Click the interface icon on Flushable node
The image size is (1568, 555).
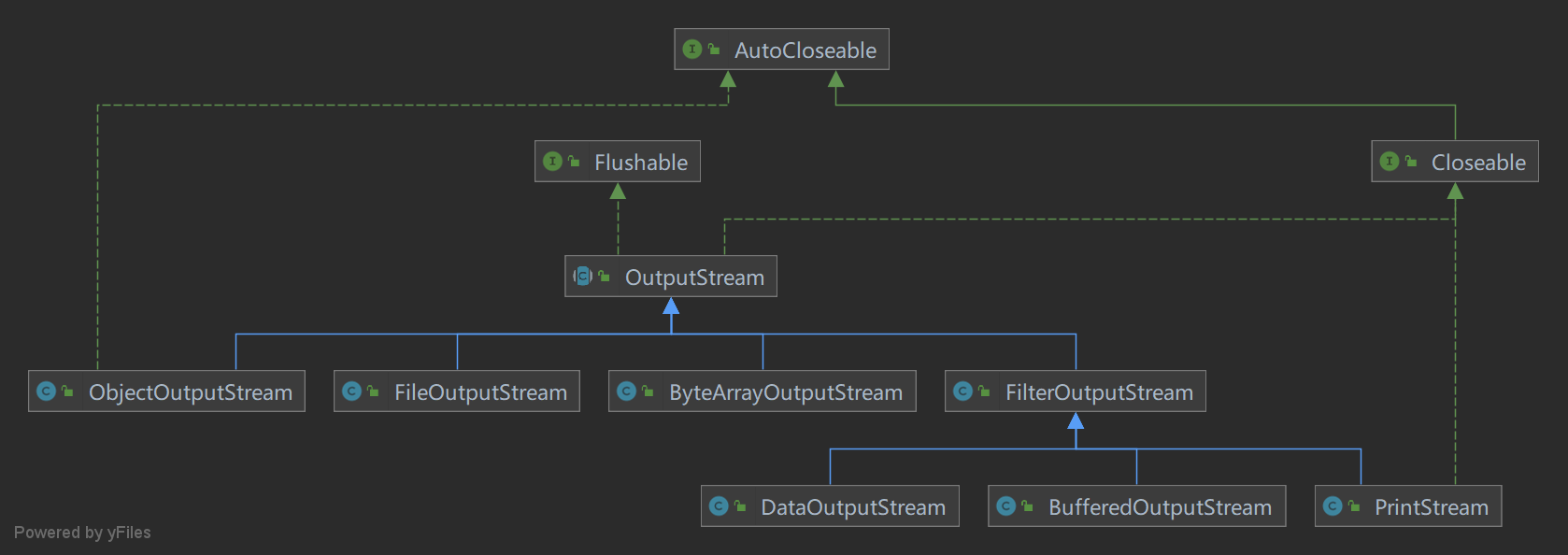tap(552, 162)
